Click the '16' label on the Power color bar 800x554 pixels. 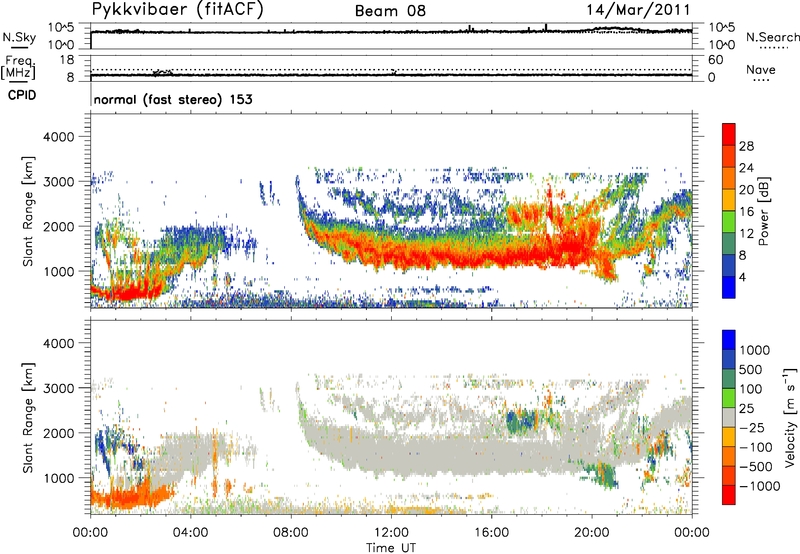pyautogui.click(x=746, y=212)
